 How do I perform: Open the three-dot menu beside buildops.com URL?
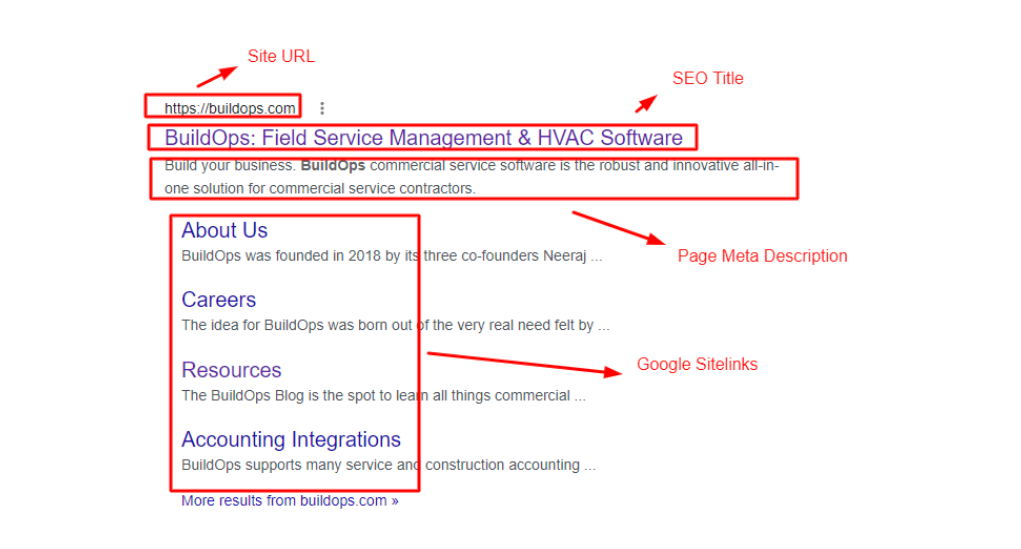[x=322, y=108]
